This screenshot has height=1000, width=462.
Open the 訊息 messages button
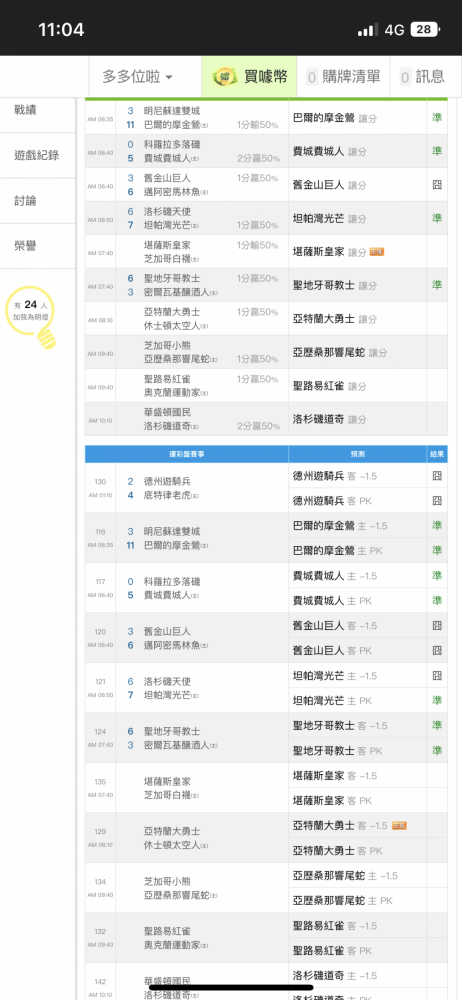pyautogui.click(x=422, y=77)
